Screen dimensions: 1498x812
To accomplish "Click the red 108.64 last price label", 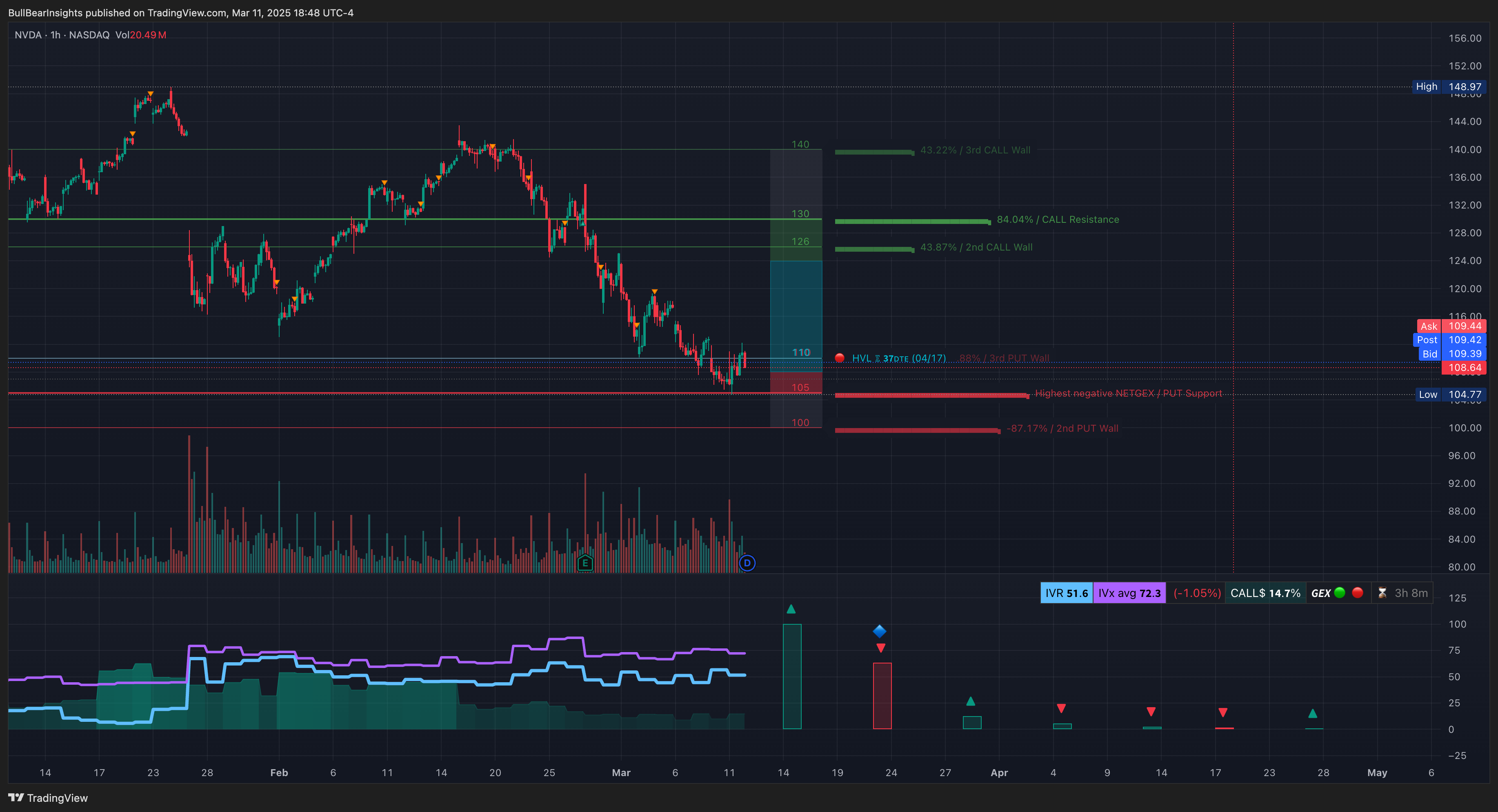I will tap(1464, 368).
